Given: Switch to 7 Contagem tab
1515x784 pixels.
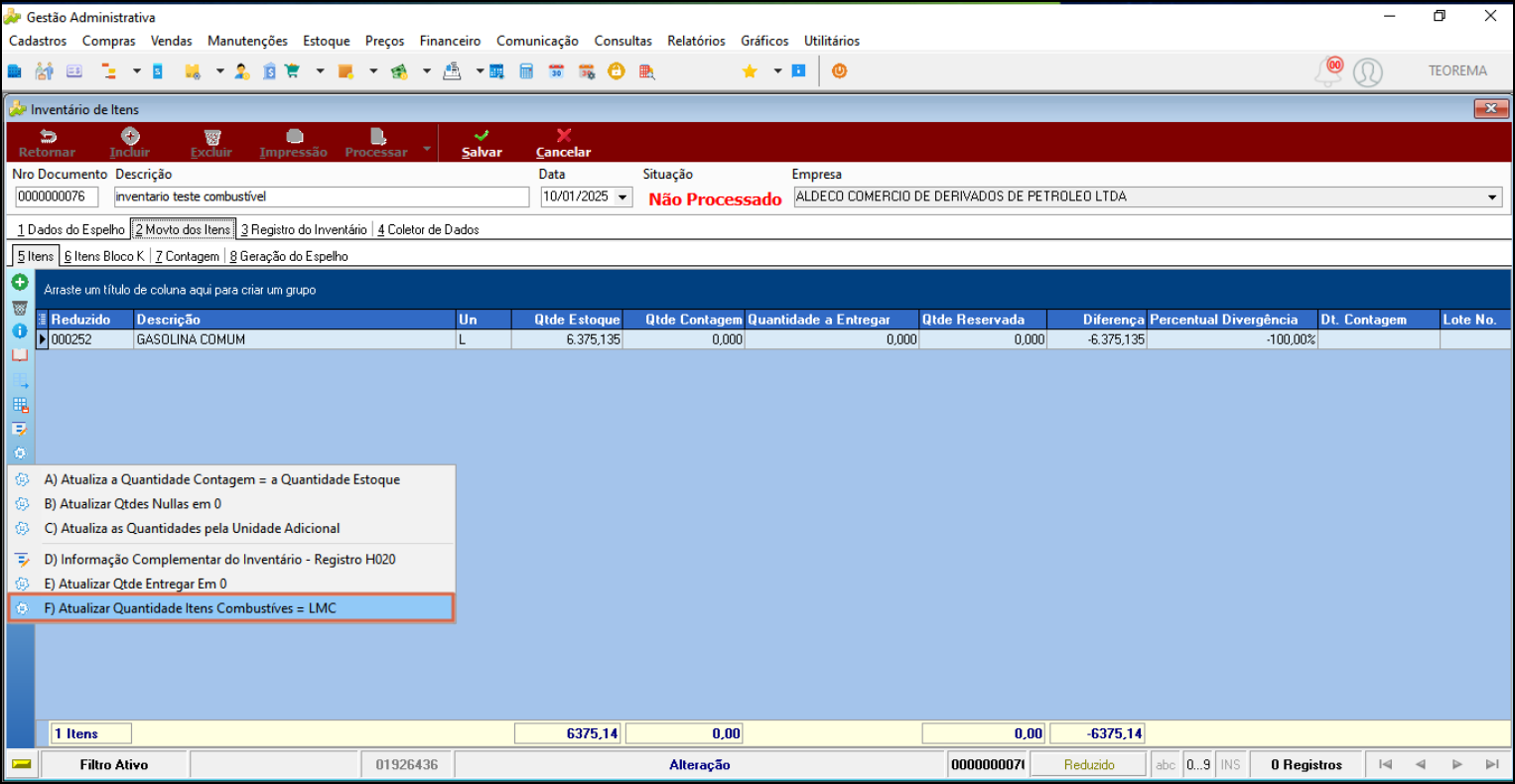Looking at the screenshot, I should click(187, 256).
